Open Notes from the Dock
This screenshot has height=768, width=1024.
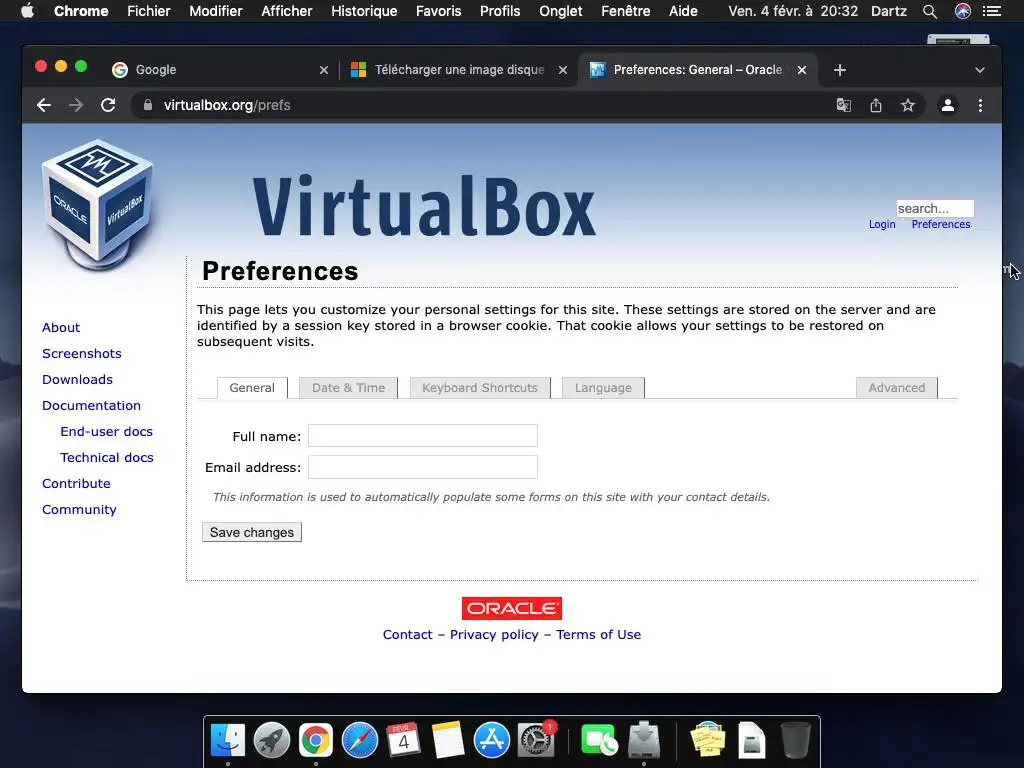447,741
